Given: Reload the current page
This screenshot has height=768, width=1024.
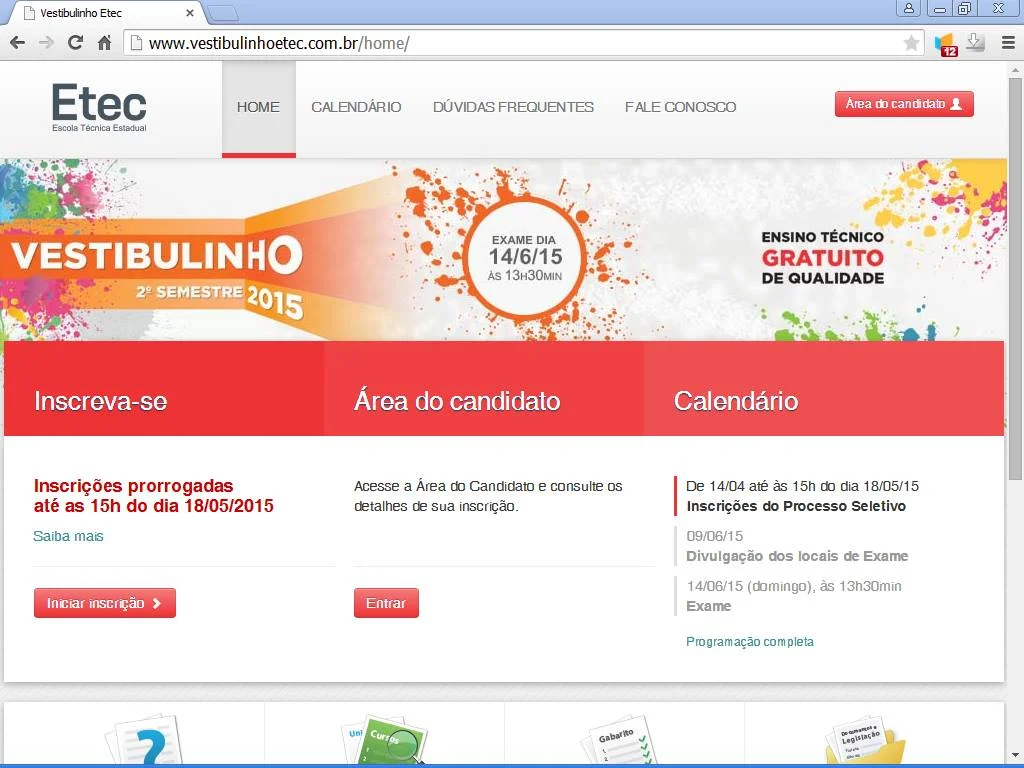Looking at the screenshot, I should click(75, 43).
